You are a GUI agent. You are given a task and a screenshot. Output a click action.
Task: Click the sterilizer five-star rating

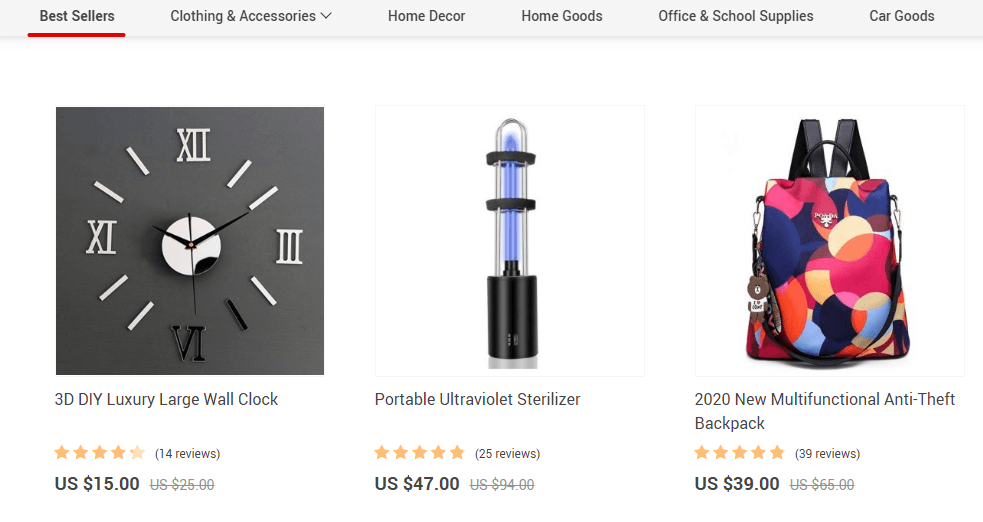point(419,452)
